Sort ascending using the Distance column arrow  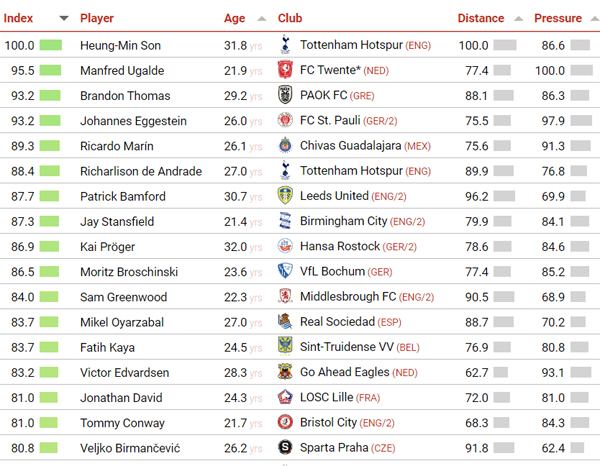[518, 18]
